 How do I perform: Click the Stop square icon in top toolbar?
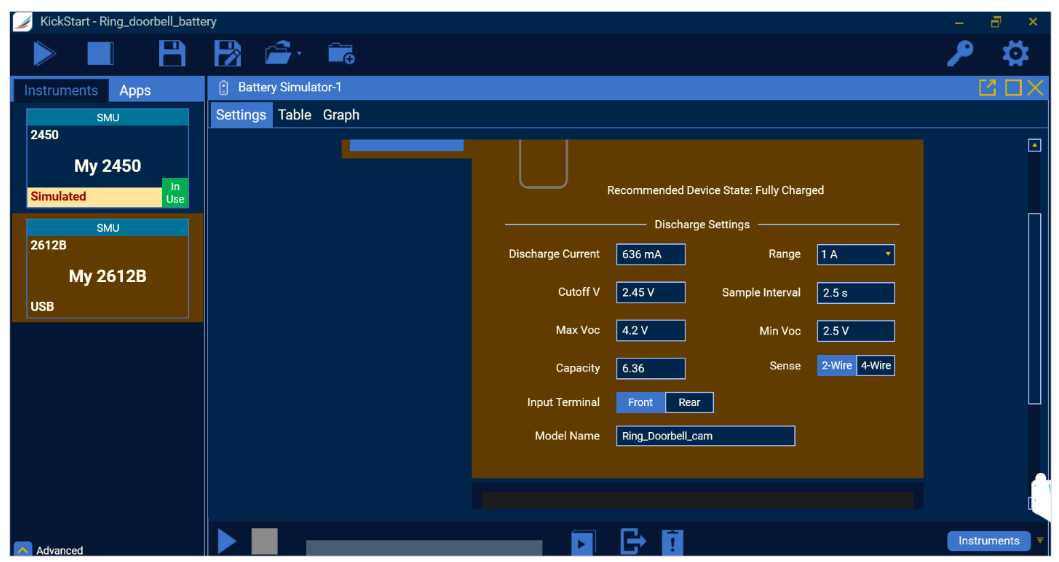point(100,54)
